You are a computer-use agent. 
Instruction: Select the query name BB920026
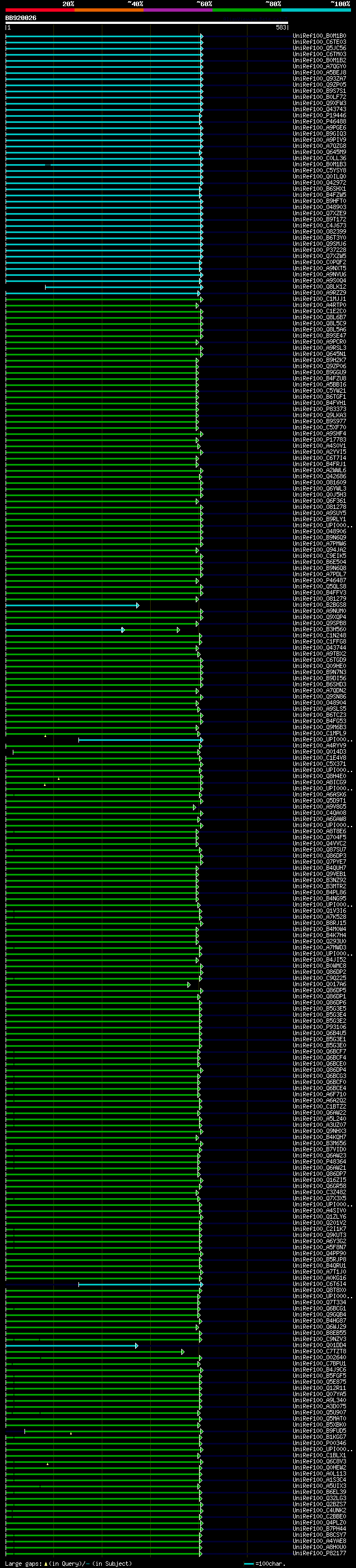[21, 18]
